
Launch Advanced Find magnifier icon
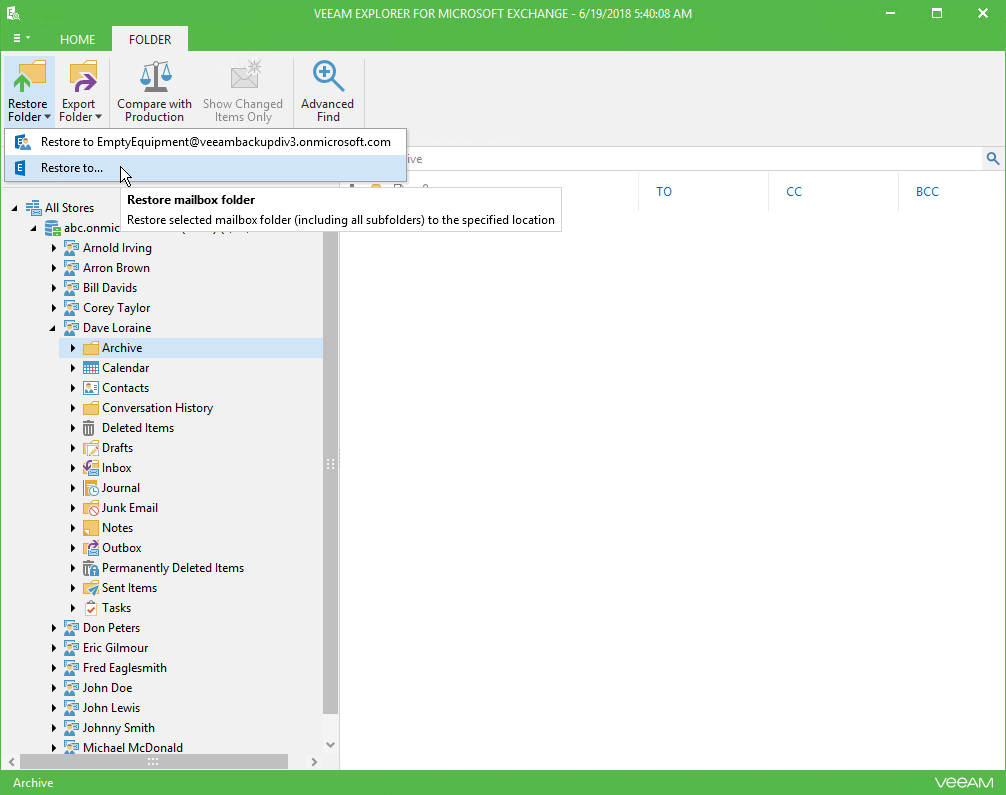(x=327, y=76)
